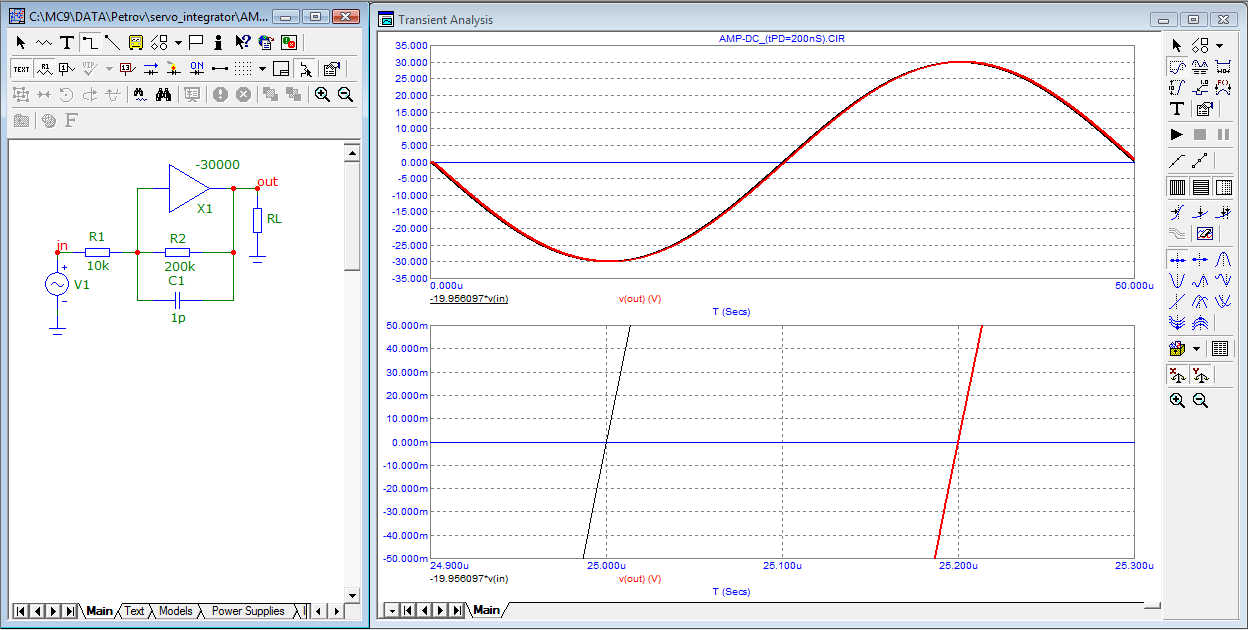Pause the analysis button
The image size is (1248, 630).
click(1223, 134)
